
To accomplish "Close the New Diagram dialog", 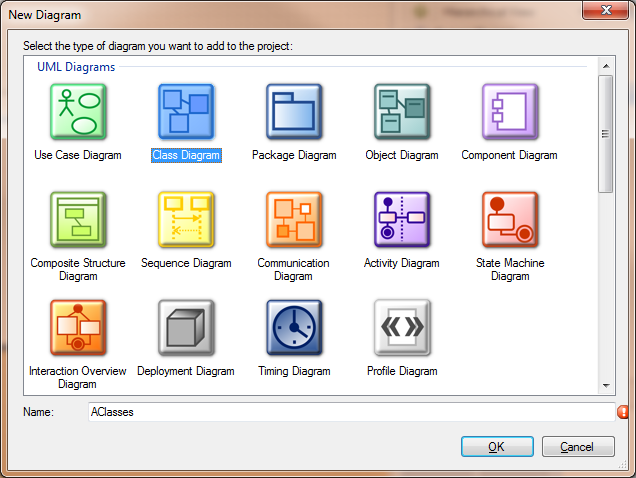I will pyautogui.click(x=606, y=10).
